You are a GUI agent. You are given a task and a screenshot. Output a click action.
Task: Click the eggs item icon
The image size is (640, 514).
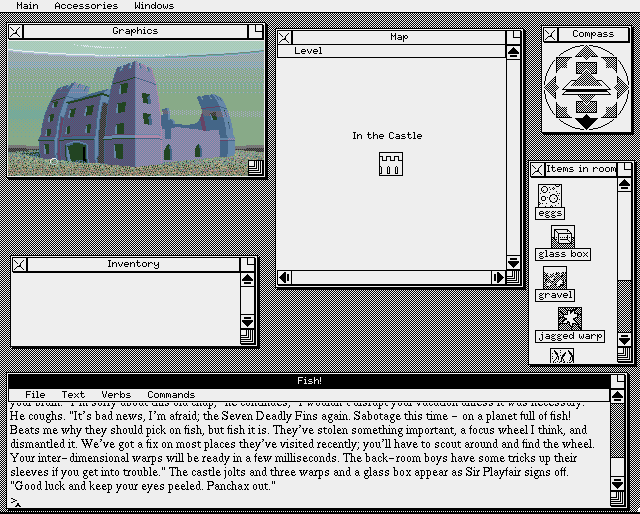click(549, 195)
